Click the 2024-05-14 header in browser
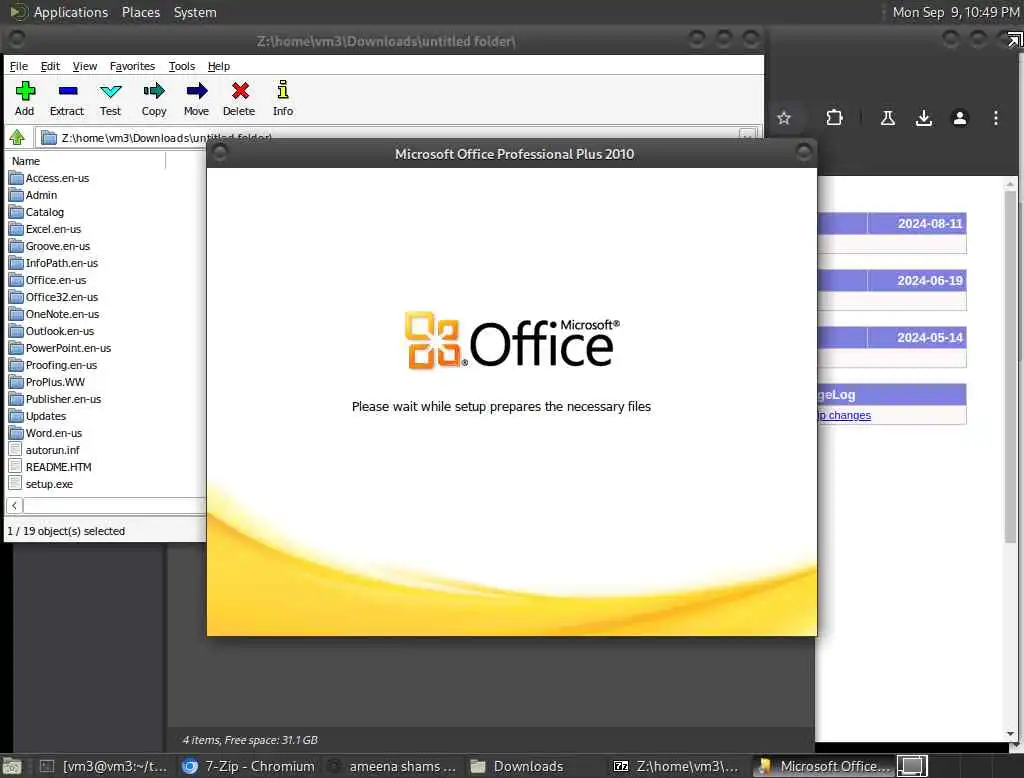The image size is (1024, 778). (929, 337)
